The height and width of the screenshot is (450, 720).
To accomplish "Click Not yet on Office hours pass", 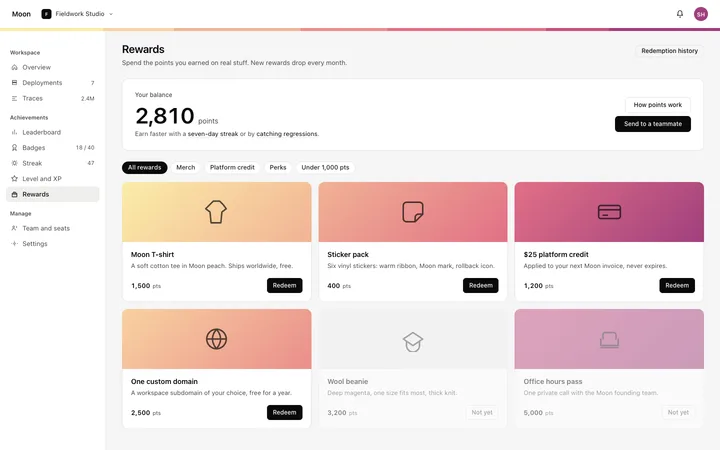I will tap(678, 412).
